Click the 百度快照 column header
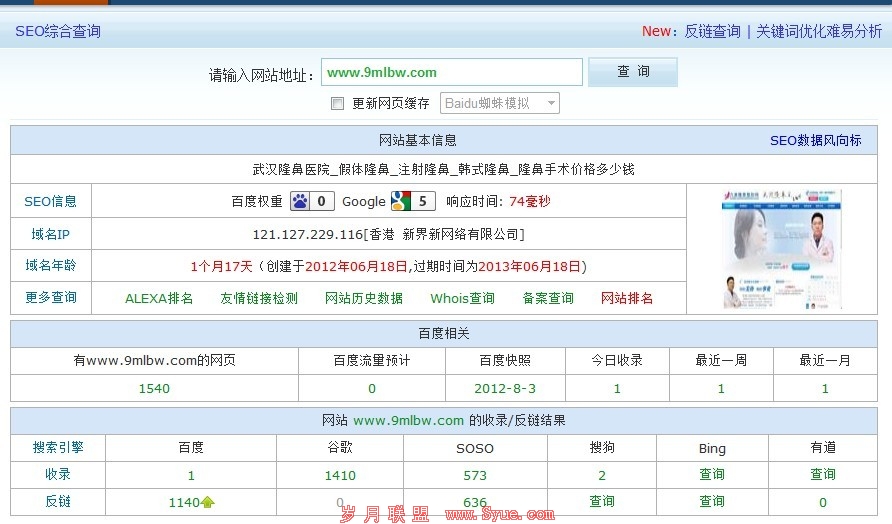 point(505,360)
